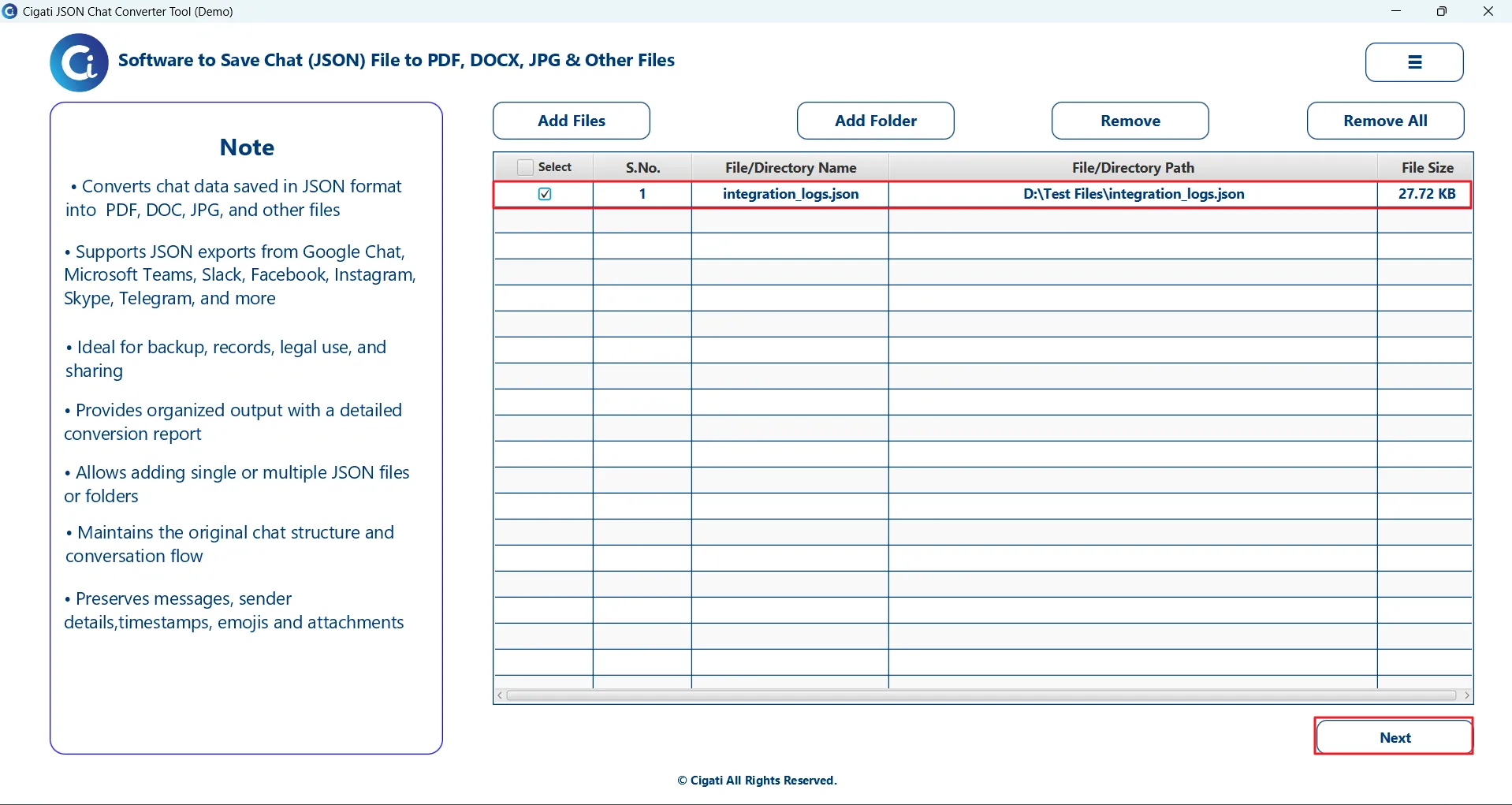Click the Cigati logo icon
The width and height of the screenshot is (1512, 805).
click(x=79, y=62)
